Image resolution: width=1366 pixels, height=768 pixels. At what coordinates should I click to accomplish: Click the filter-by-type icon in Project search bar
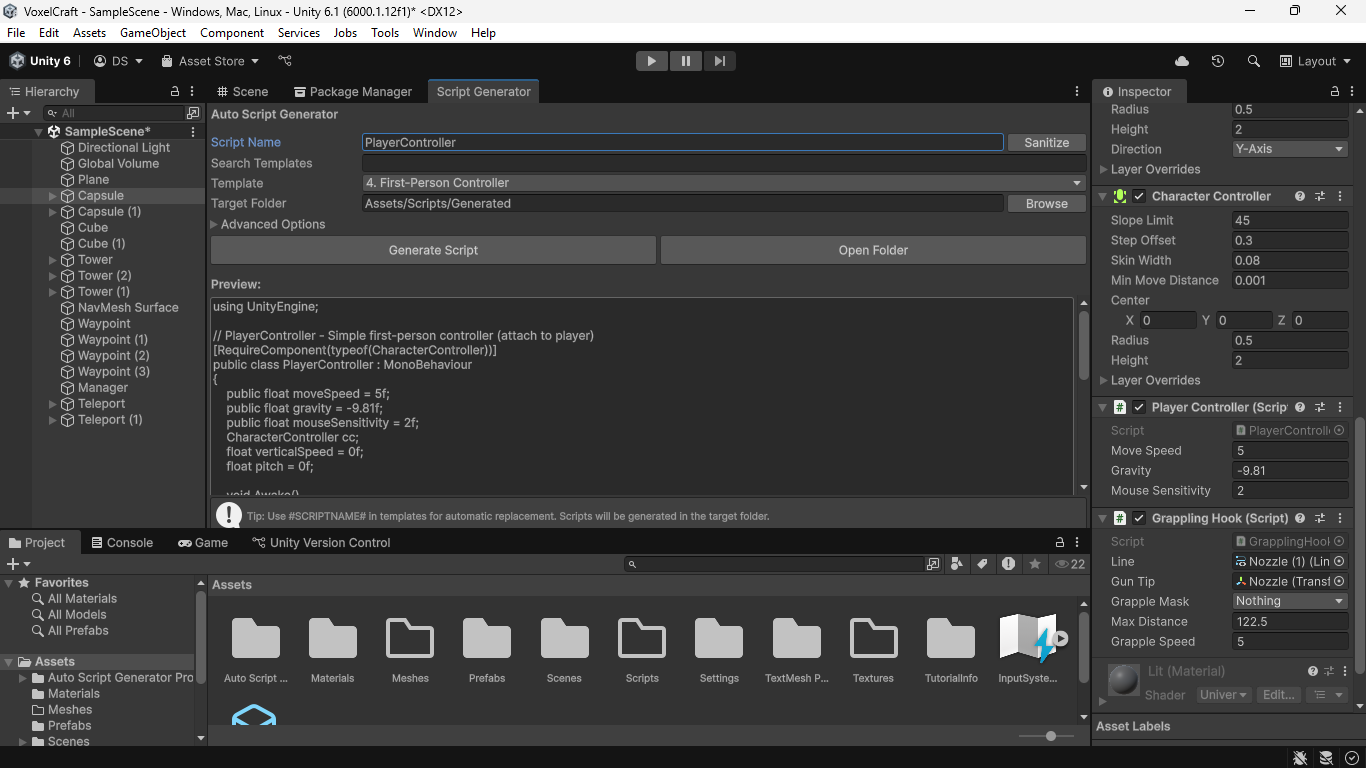pos(957,564)
